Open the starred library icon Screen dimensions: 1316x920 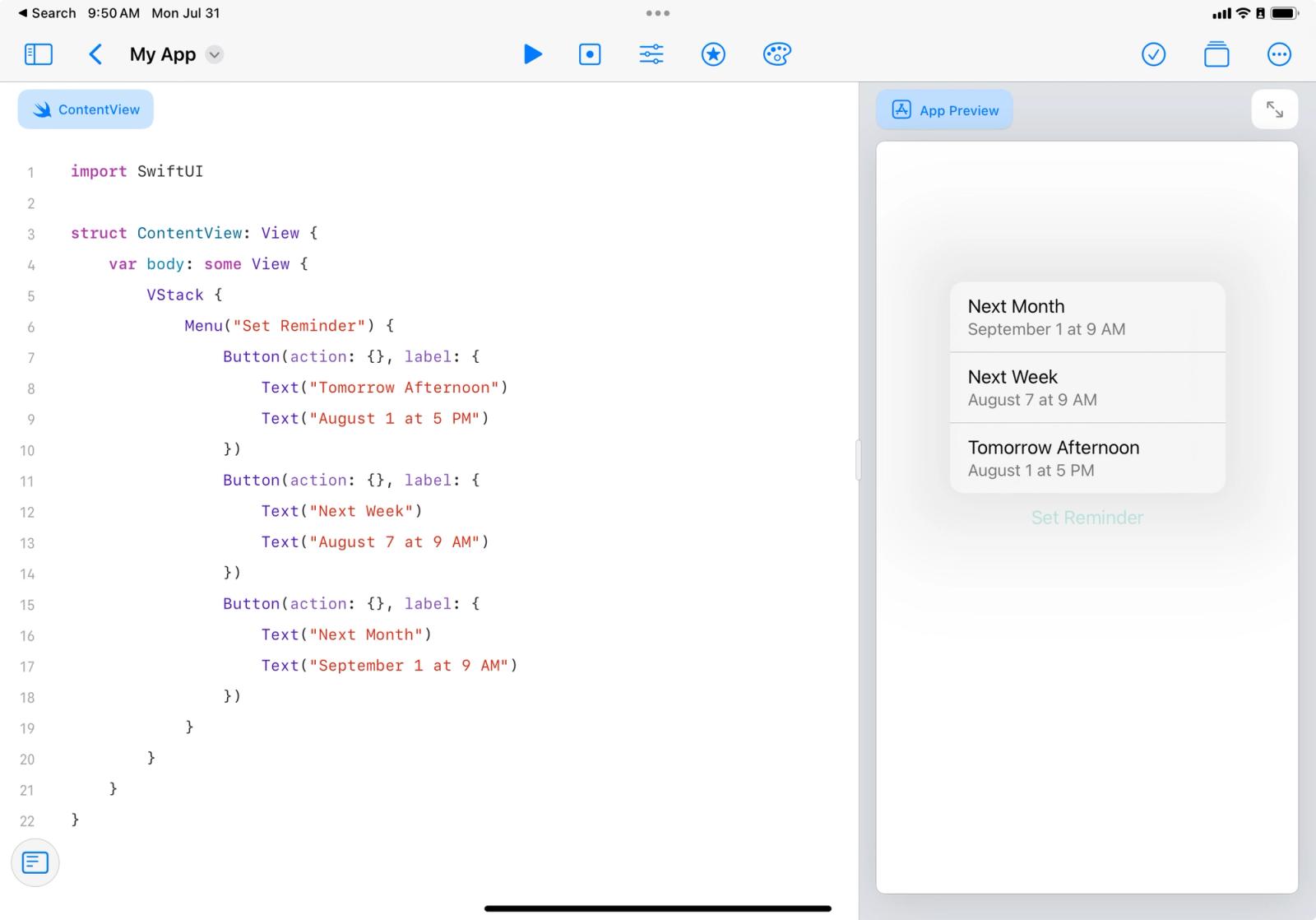713,54
